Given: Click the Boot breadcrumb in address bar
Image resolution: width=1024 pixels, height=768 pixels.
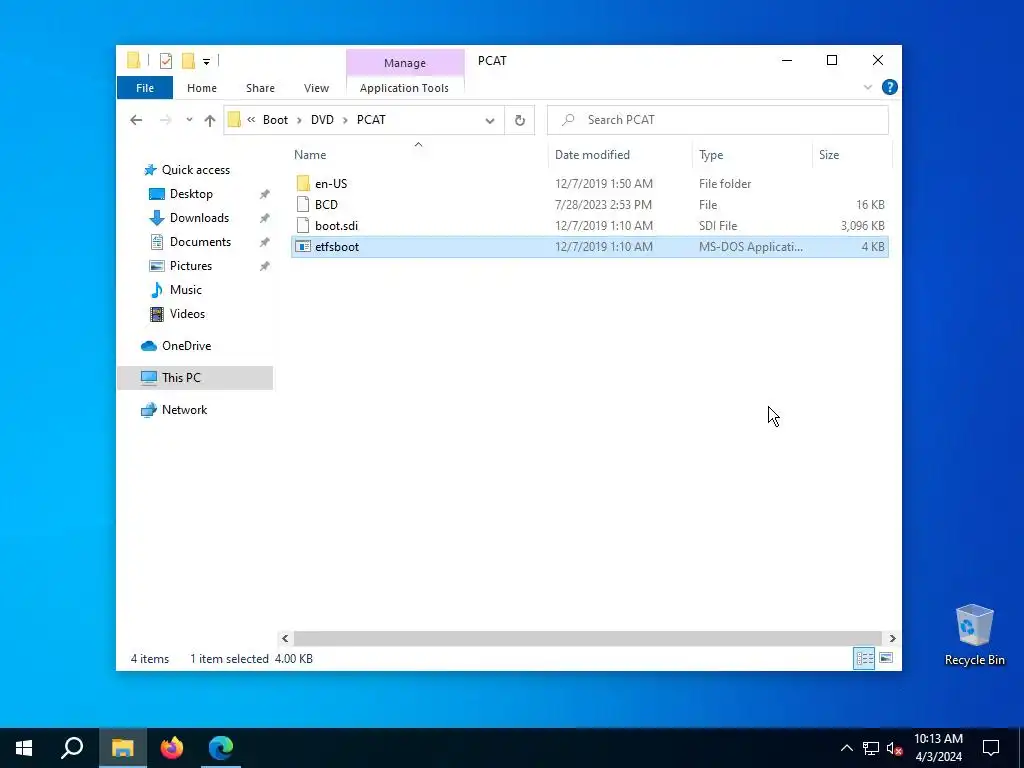Looking at the screenshot, I should [275, 120].
